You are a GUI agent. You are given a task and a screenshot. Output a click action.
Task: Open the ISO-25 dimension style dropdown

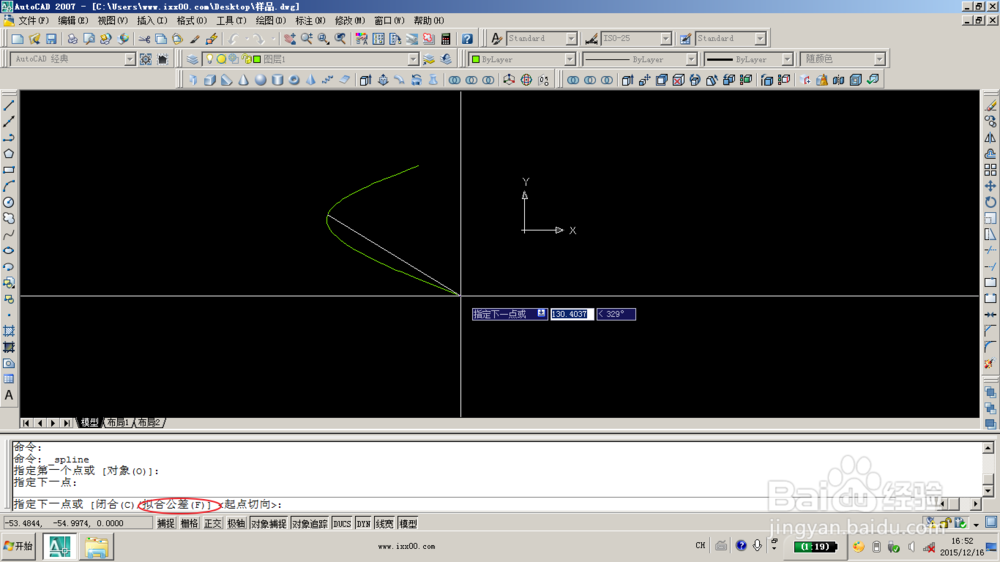point(666,39)
